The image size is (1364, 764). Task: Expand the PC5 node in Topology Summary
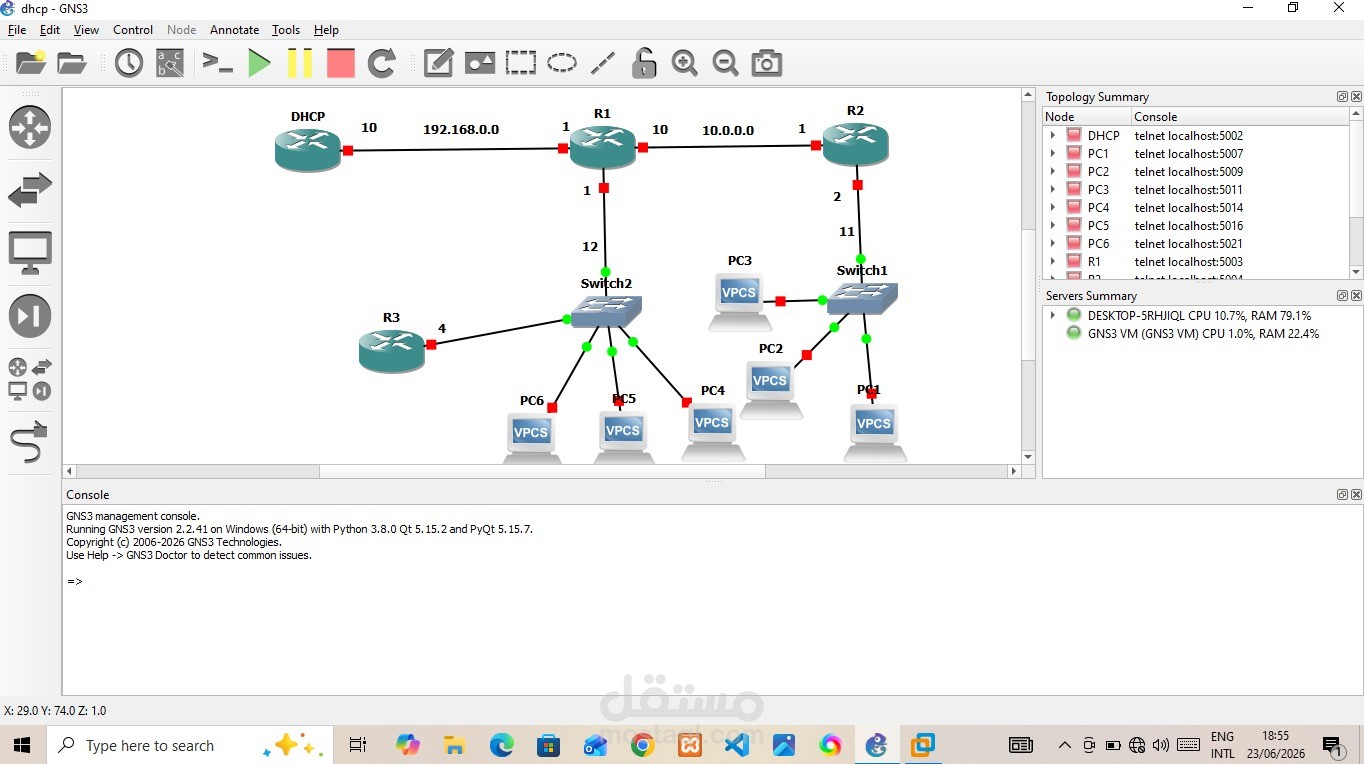1053,225
